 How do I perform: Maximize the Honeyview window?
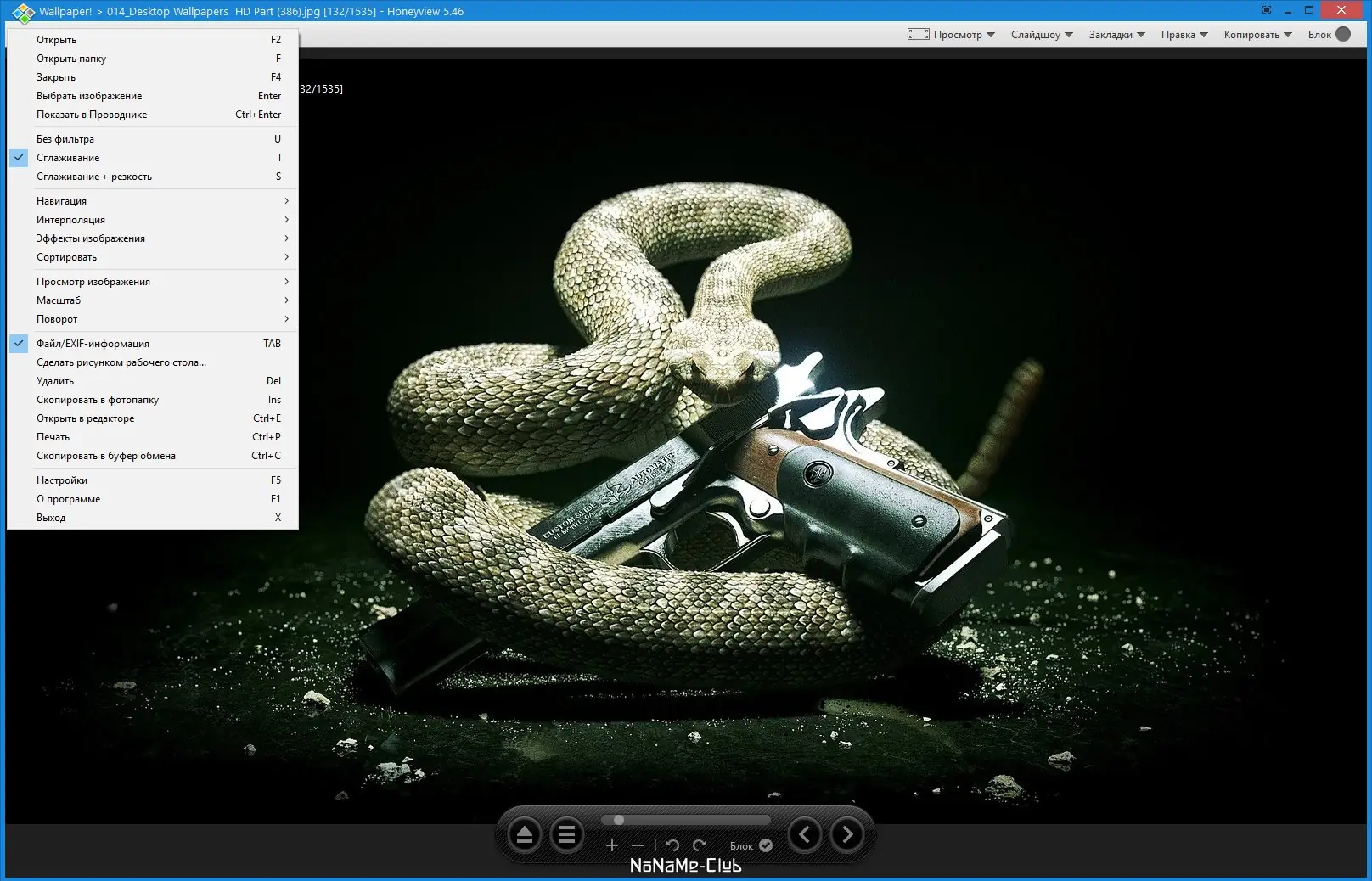click(x=1309, y=10)
